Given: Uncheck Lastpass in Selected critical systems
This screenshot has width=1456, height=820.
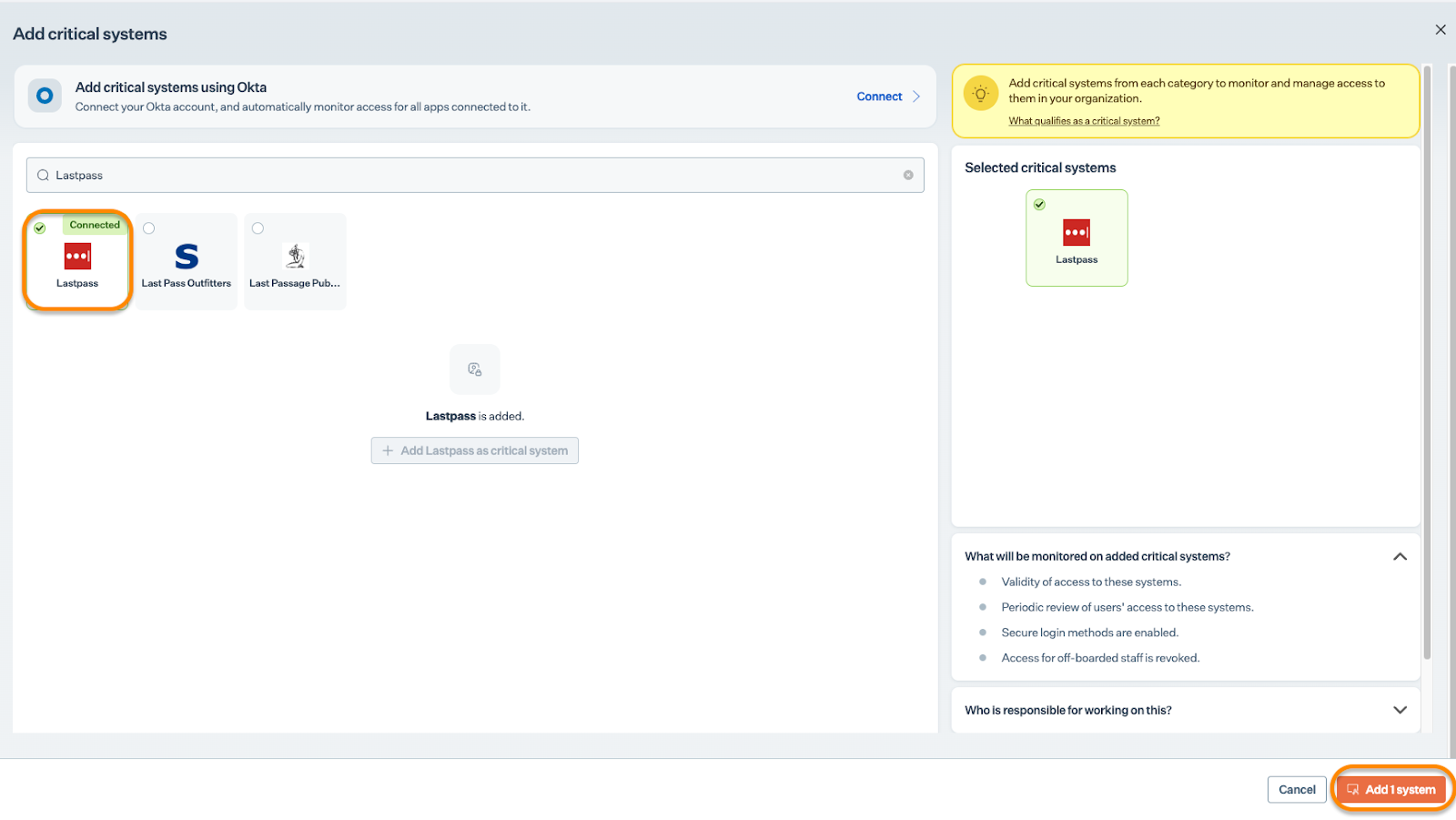Looking at the screenshot, I should click(x=1039, y=205).
